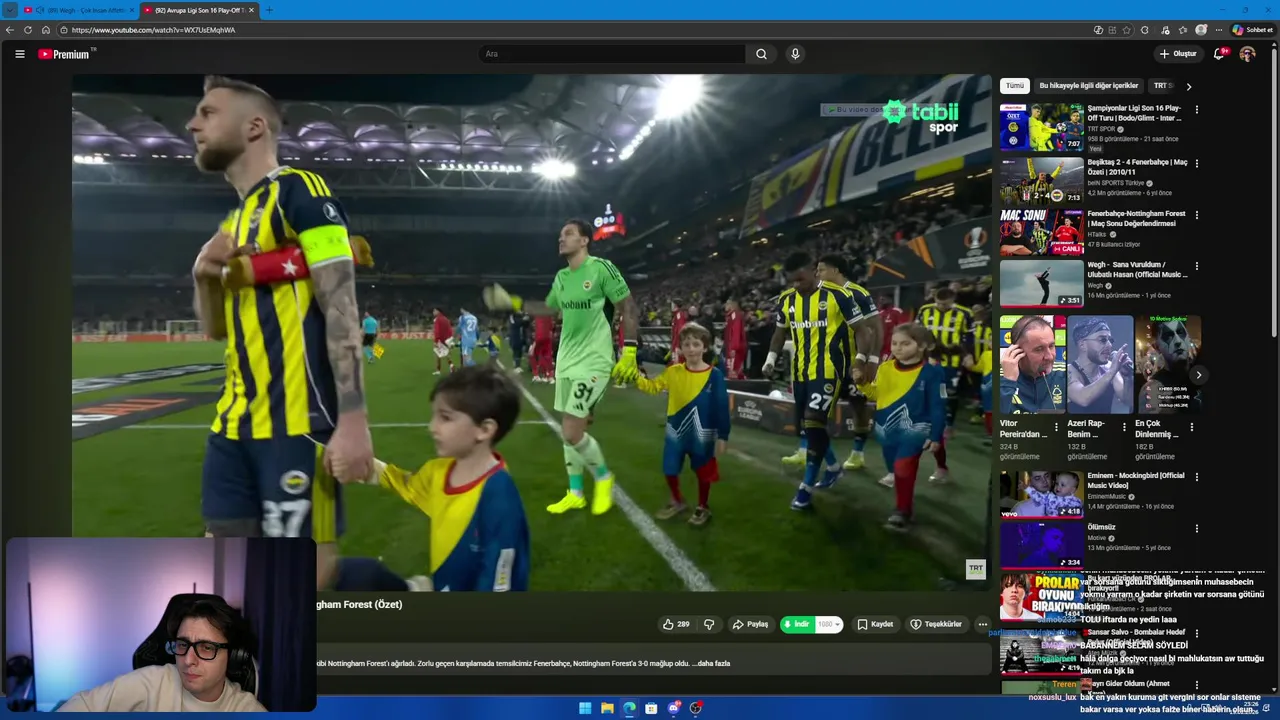Switch to the Wegh browser tab
Viewport: 1280px width, 720px height.
[80, 10]
